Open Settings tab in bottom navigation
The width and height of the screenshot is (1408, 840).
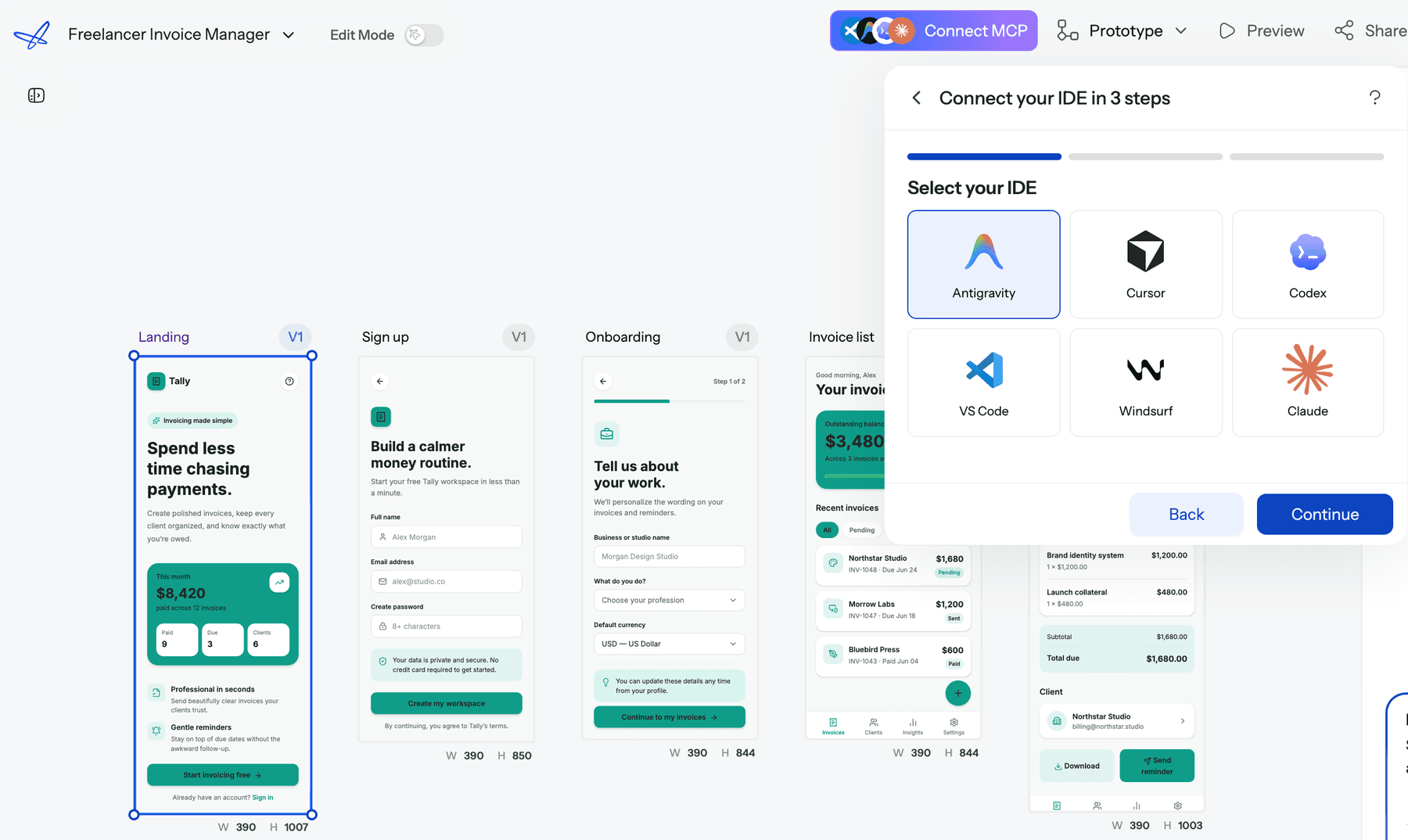pyautogui.click(x=954, y=727)
